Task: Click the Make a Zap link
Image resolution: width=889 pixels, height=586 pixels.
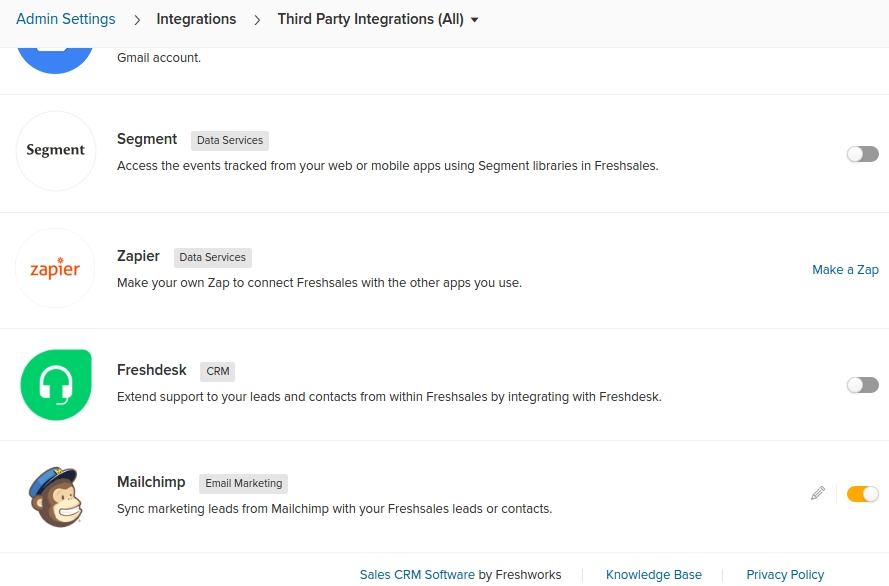Action: point(845,270)
